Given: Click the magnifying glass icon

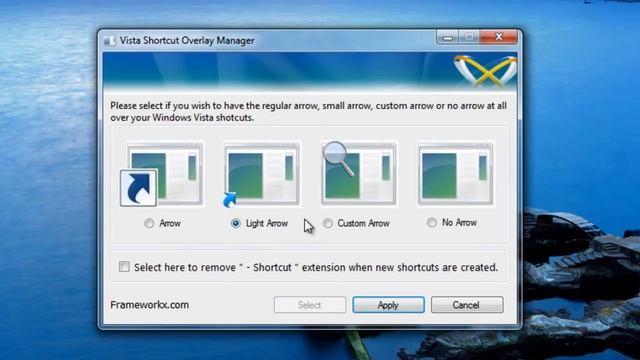Looking at the screenshot, I should 338,158.
